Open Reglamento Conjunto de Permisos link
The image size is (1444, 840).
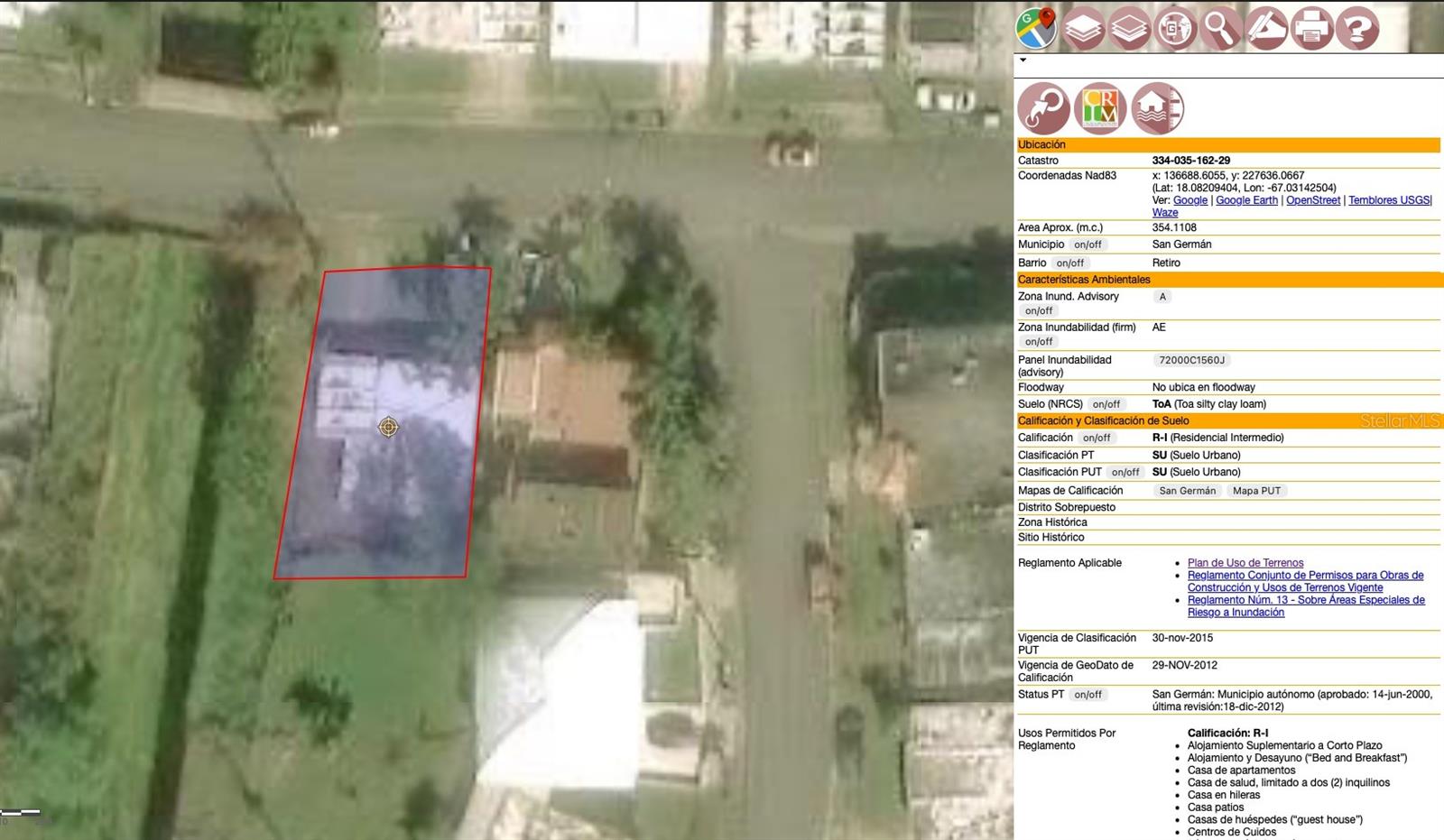(1305, 581)
